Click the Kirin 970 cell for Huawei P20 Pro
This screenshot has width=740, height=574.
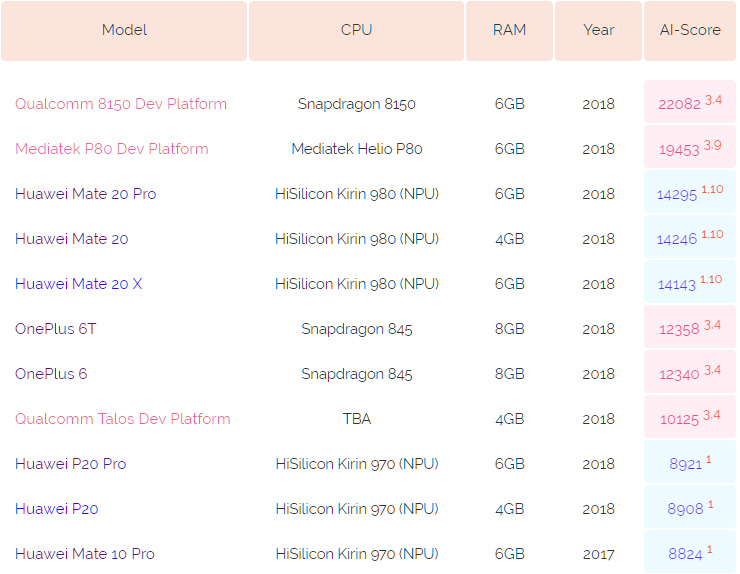(x=356, y=464)
